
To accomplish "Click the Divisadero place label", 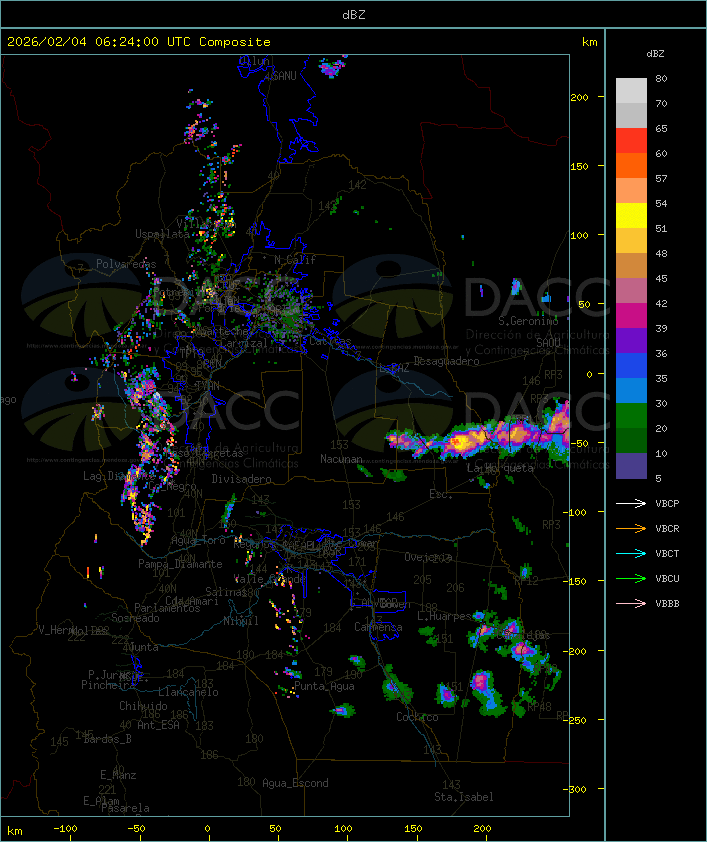I will [x=241, y=478].
